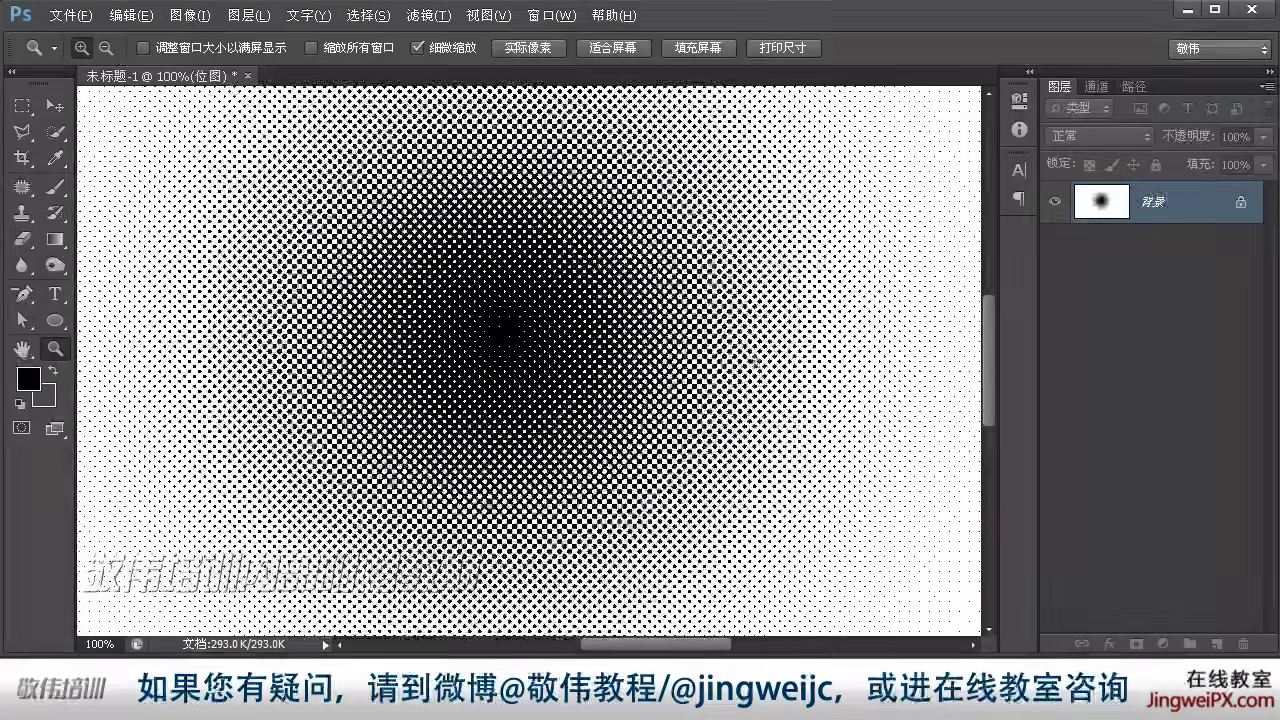The image size is (1280, 720).
Task: Toggle Quick Mask mode
Action: pyautogui.click(x=21, y=428)
